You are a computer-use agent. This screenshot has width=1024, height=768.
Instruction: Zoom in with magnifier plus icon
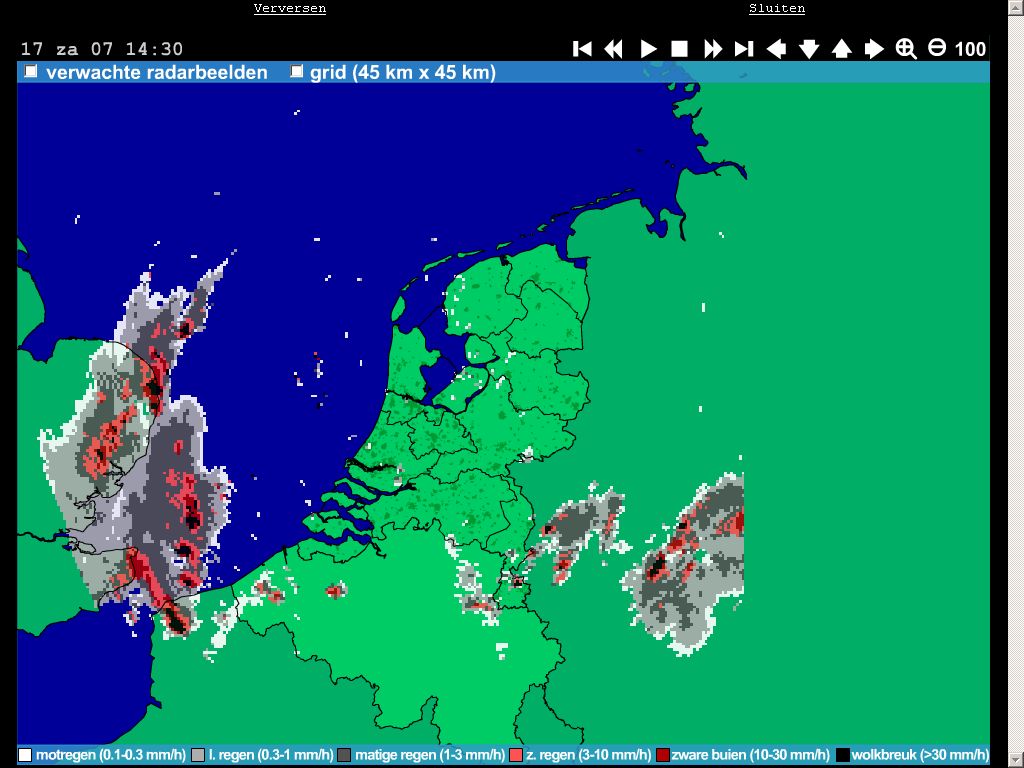pyautogui.click(x=906, y=49)
